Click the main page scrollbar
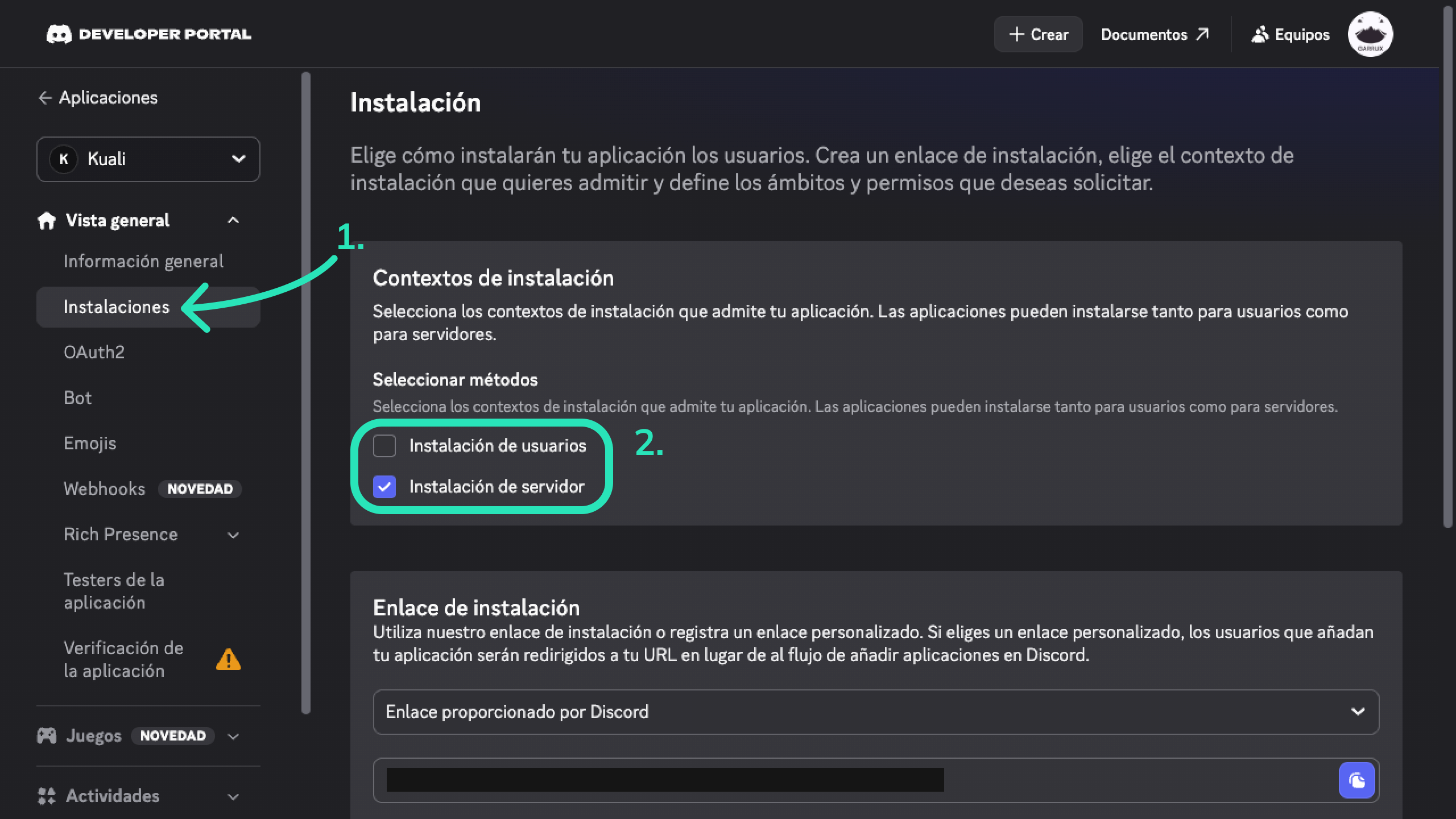 coord(1448,267)
